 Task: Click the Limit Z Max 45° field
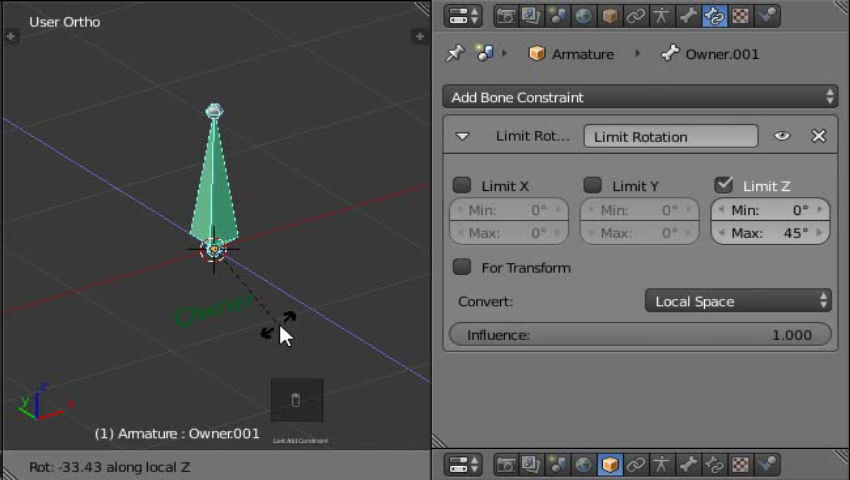tap(770, 233)
